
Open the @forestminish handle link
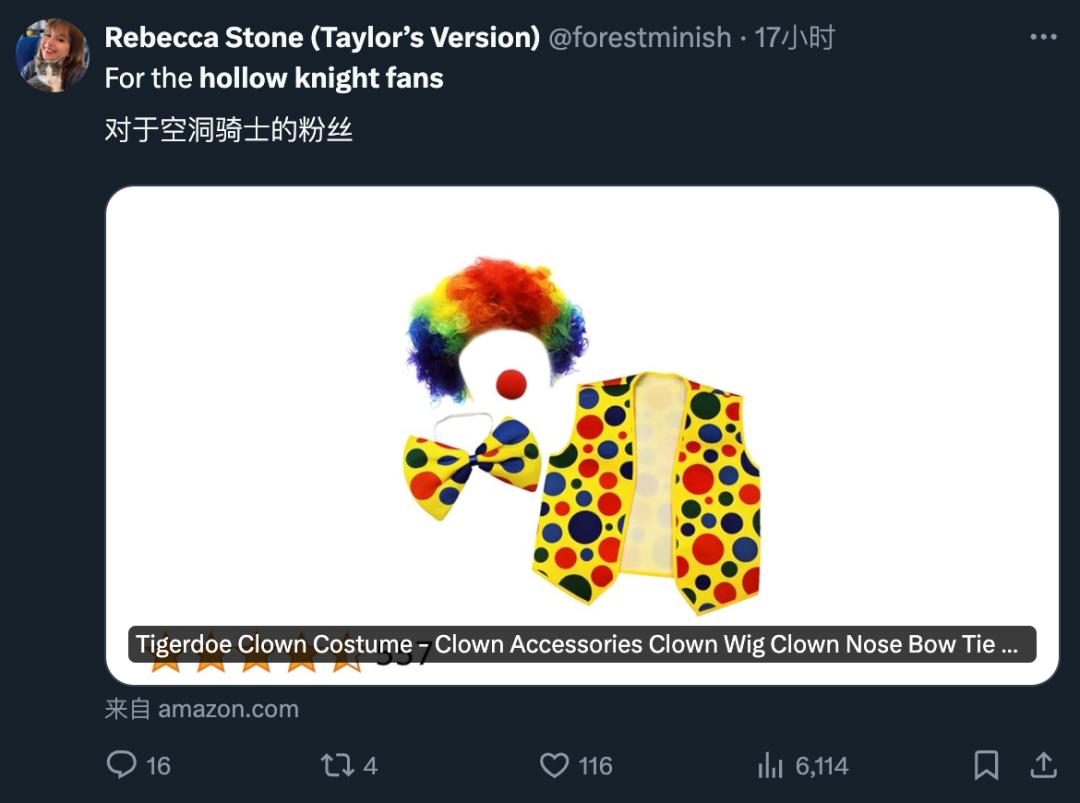pos(640,38)
